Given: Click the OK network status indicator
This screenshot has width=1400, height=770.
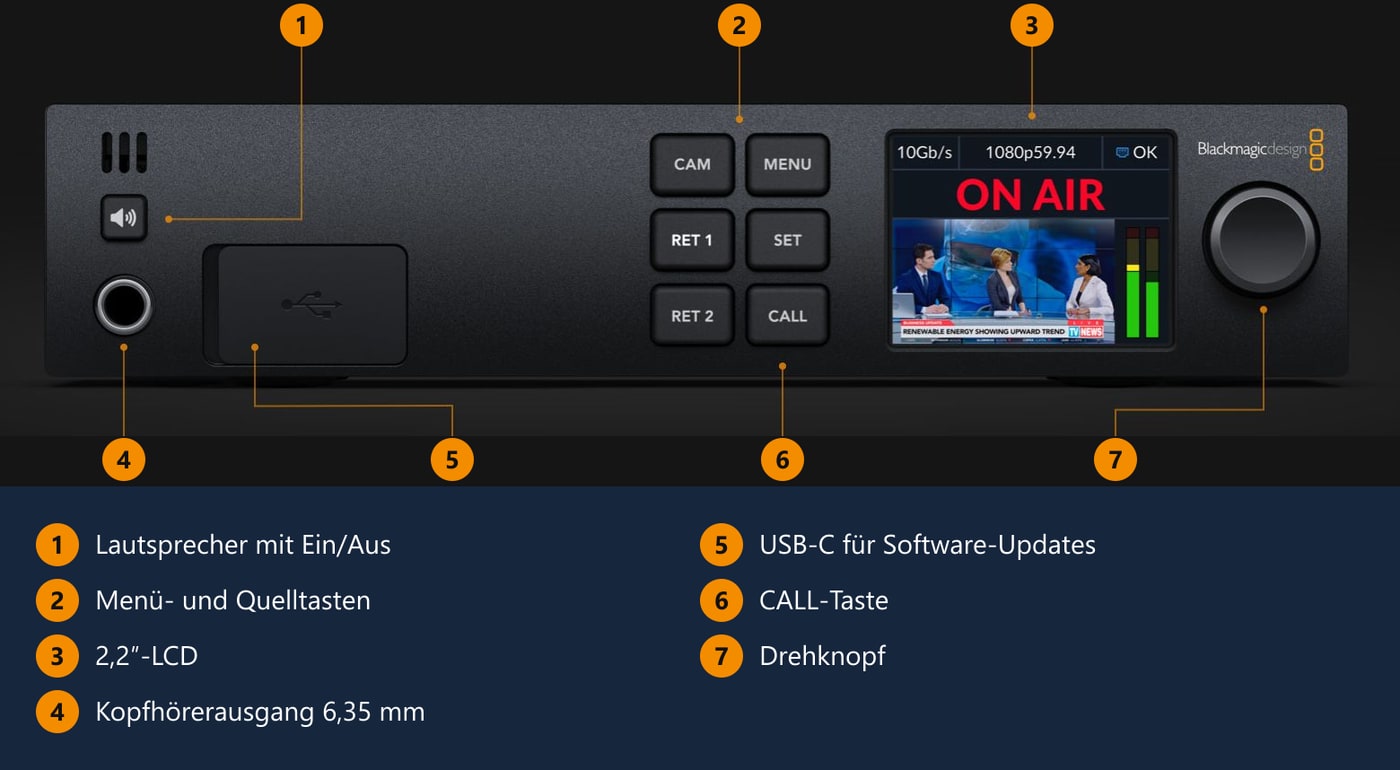Looking at the screenshot, I should tap(1136, 152).
